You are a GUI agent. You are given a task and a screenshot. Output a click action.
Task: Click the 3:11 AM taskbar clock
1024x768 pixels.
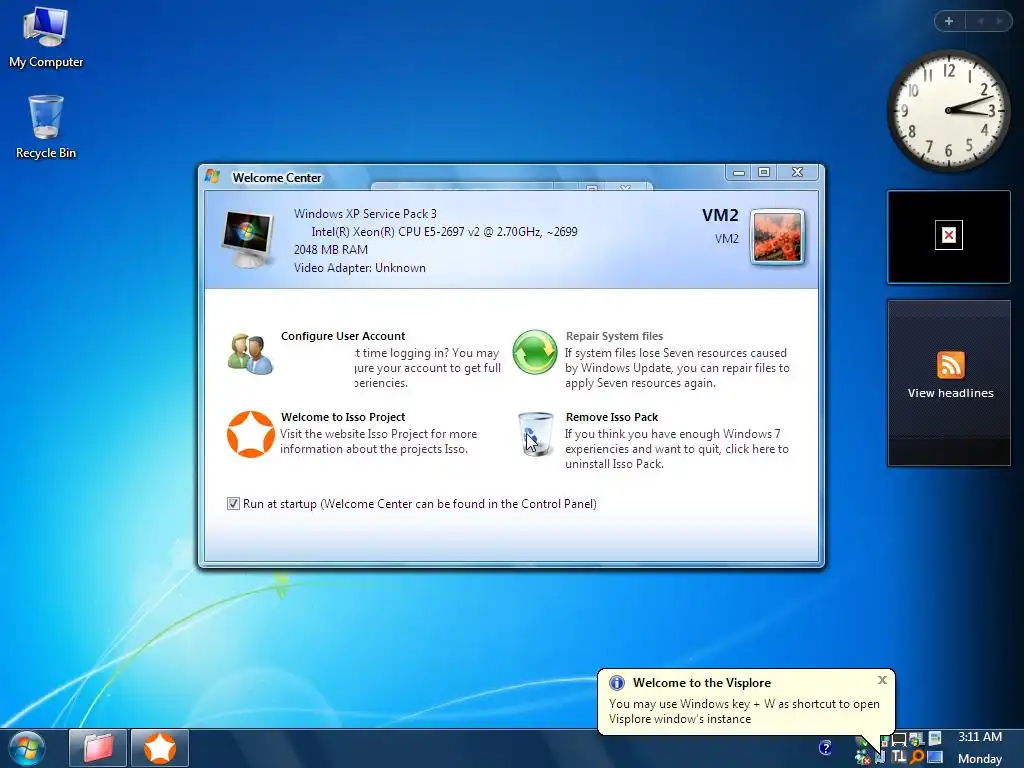(x=980, y=737)
